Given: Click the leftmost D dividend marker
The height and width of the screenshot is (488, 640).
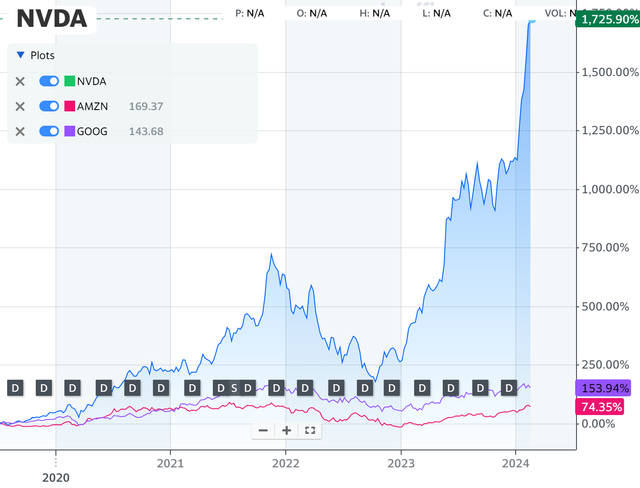Looking at the screenshot, I should point(15,388).
